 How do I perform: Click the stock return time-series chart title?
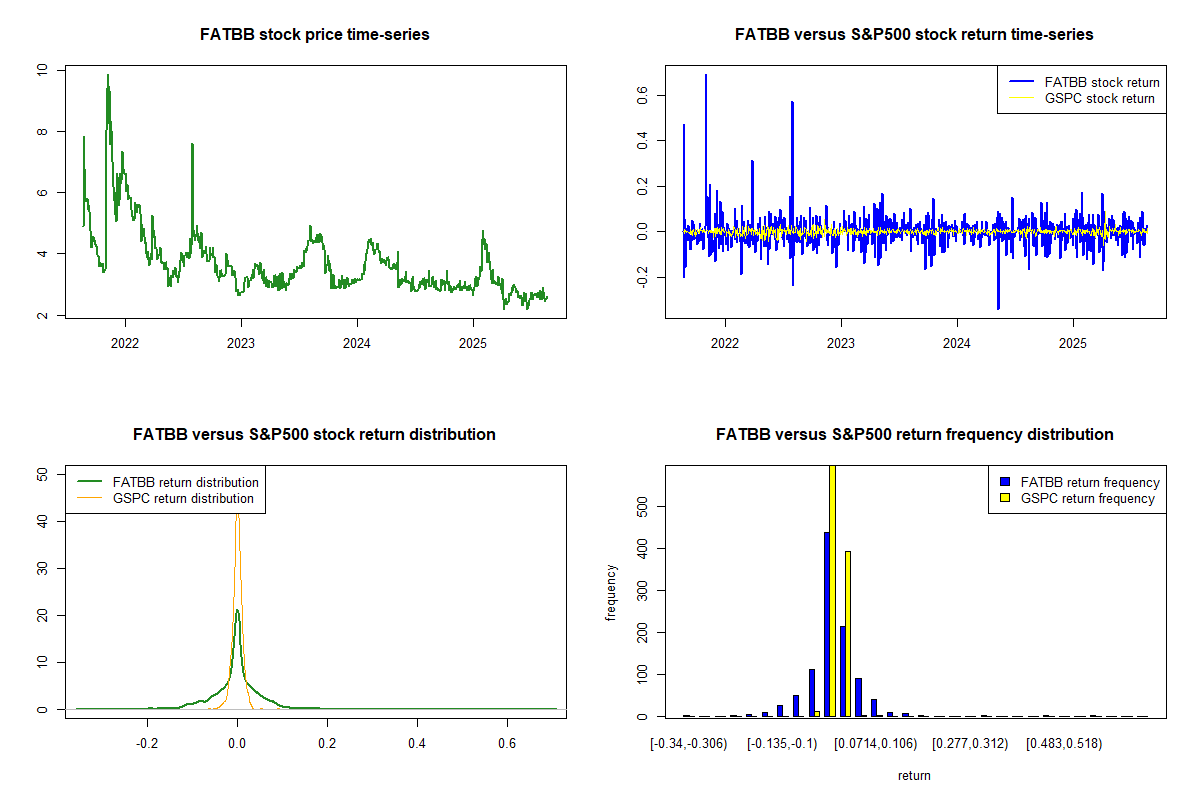pyautogui.click(x=914, y=35)
